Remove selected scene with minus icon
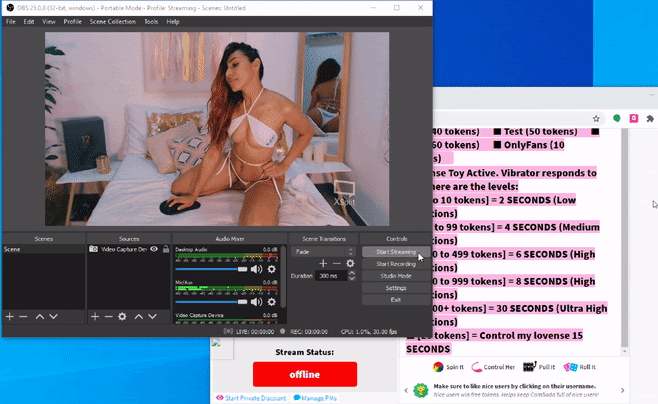 click(24, 317)
